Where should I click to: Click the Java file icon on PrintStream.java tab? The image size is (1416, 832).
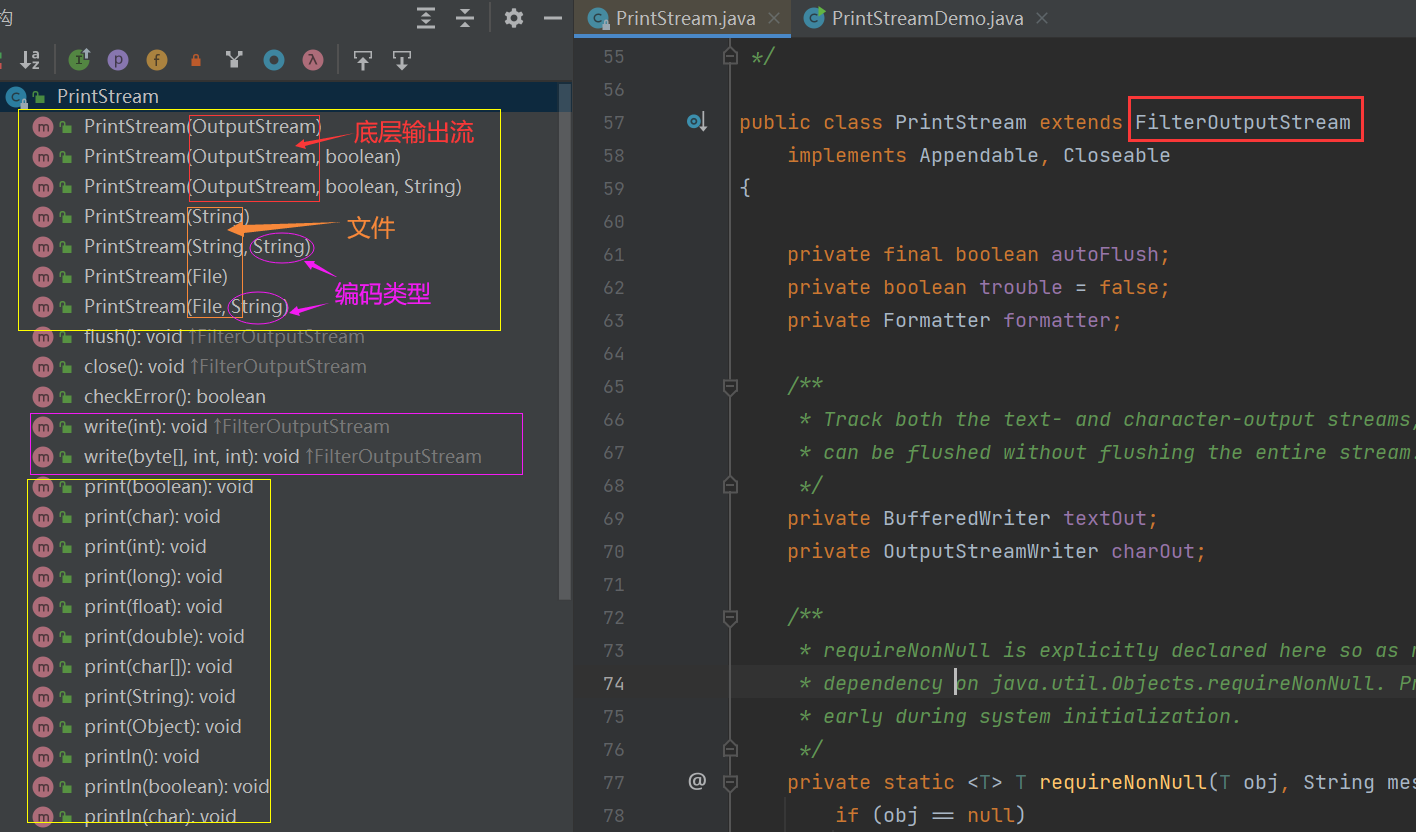(x=598, y=18)
